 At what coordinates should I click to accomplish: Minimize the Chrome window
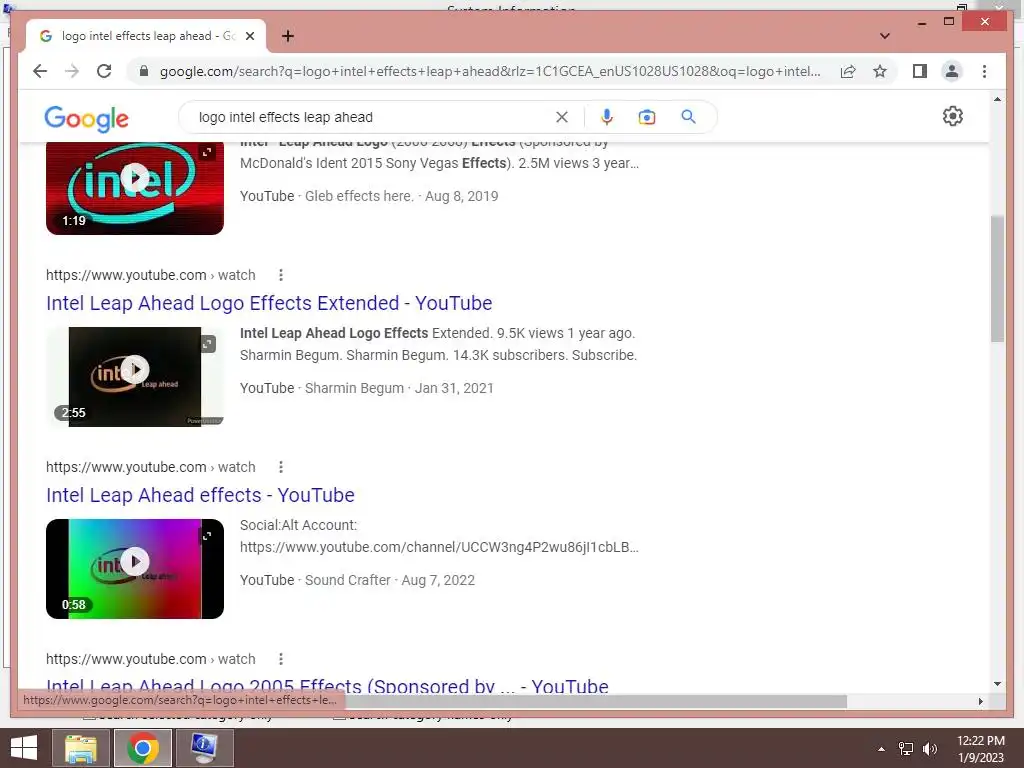click(x=921, y=22)
